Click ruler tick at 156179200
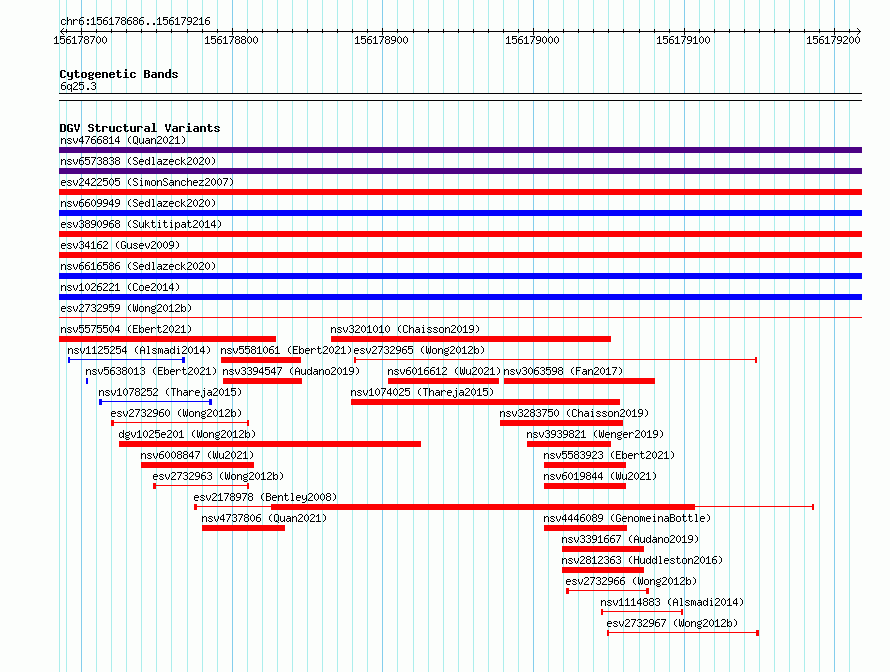This screenshot has width=890, height=672. (833, 40)
